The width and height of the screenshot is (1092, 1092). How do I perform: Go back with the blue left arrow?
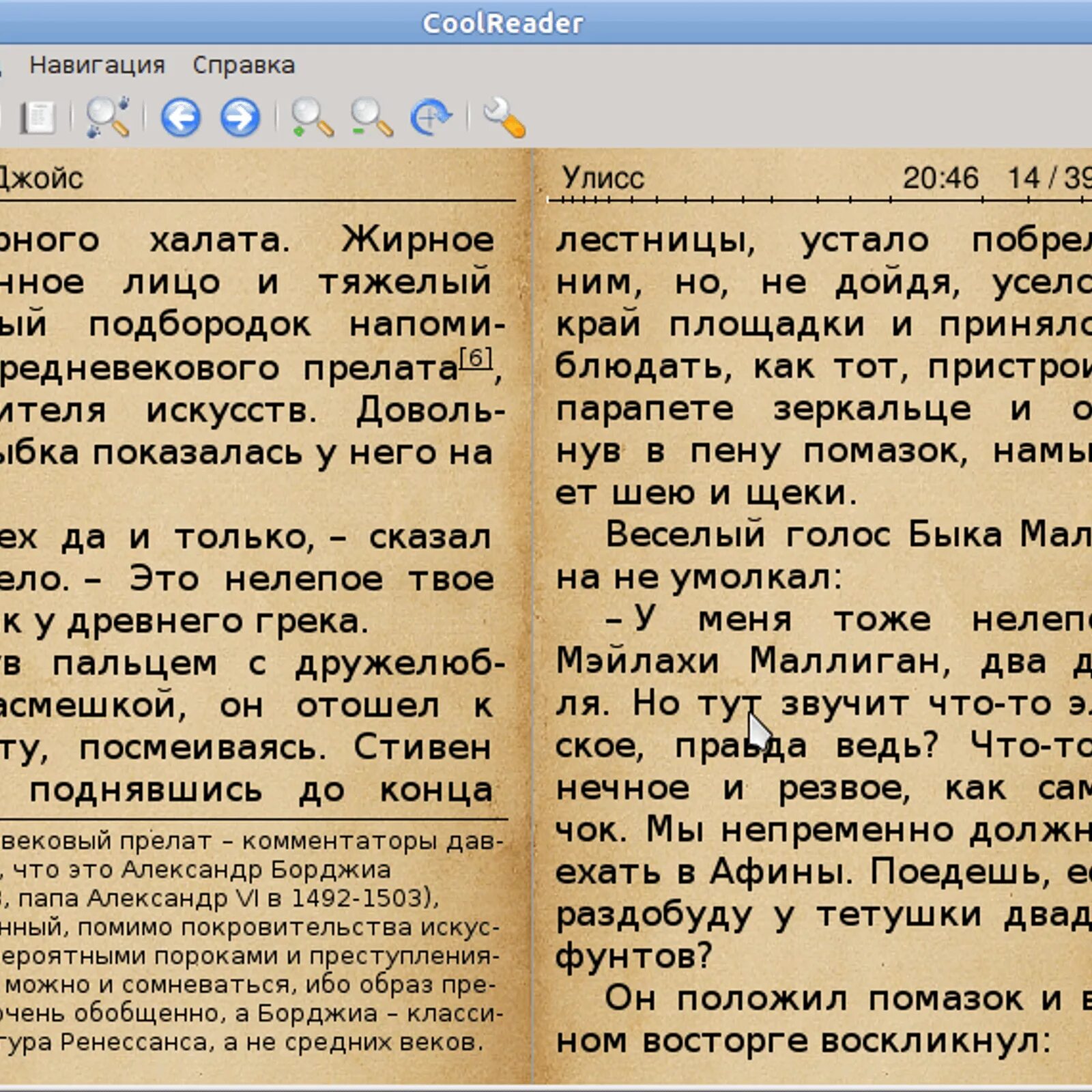[x=180, y=117]
